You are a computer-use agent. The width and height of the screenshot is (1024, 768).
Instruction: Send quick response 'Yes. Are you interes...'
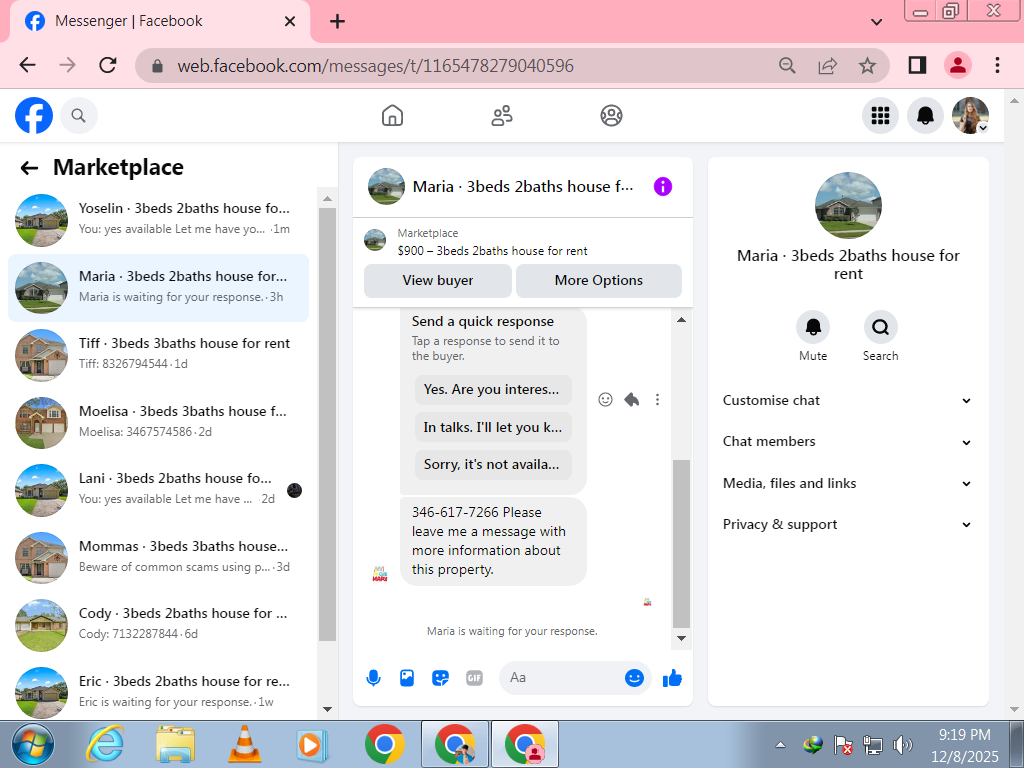click(x=493, y=390)
